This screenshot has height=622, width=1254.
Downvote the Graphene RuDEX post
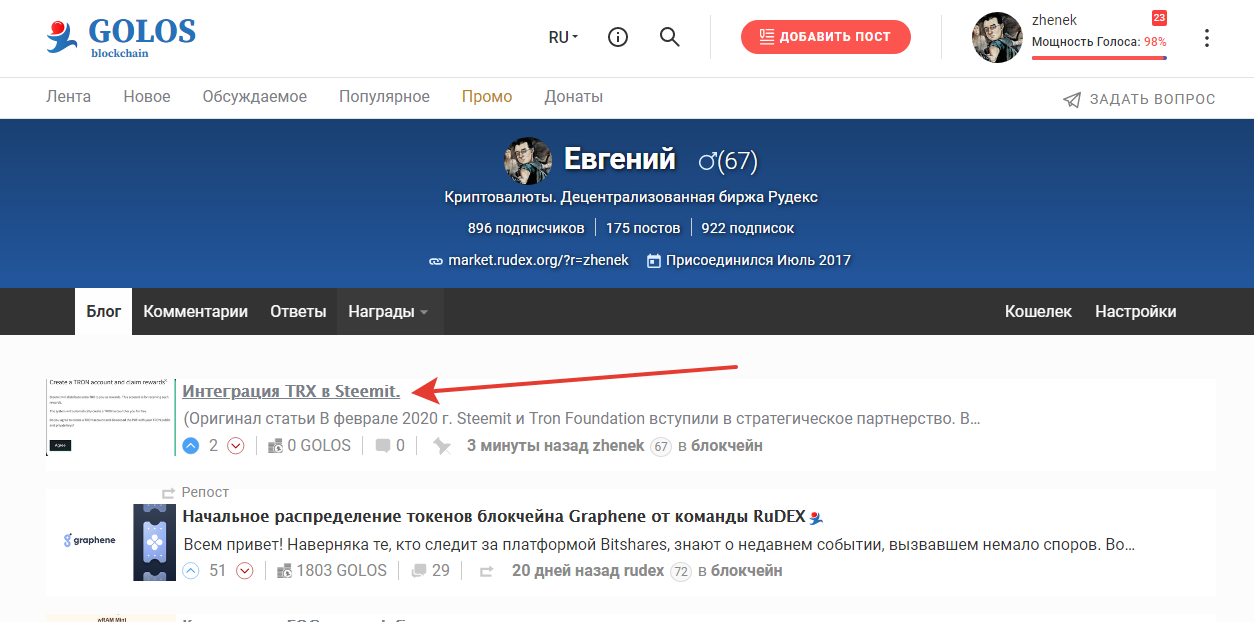click(x=245, y=571)
